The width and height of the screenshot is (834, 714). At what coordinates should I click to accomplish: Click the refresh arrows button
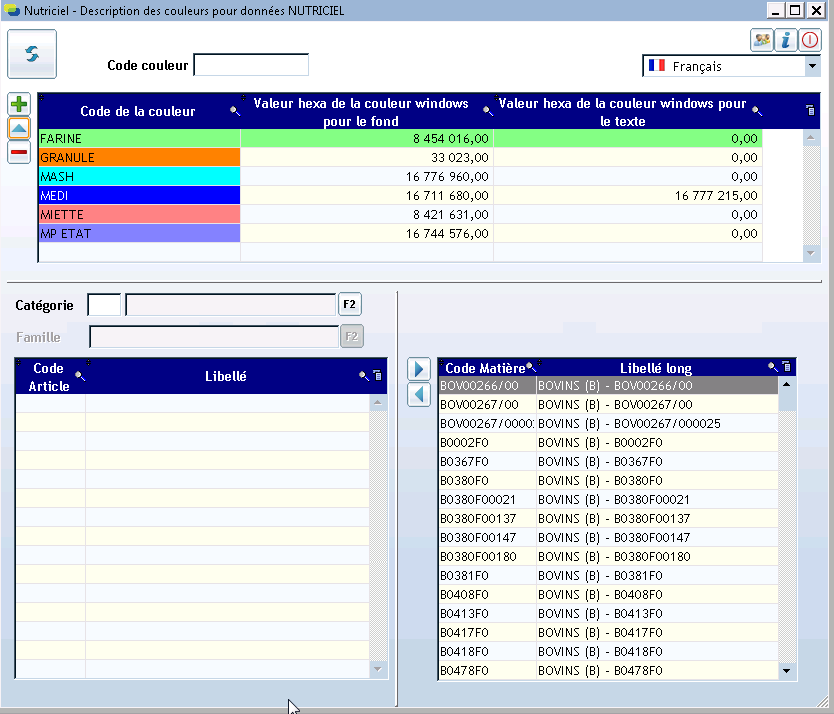pyautogui.click(x=32, y=54)
